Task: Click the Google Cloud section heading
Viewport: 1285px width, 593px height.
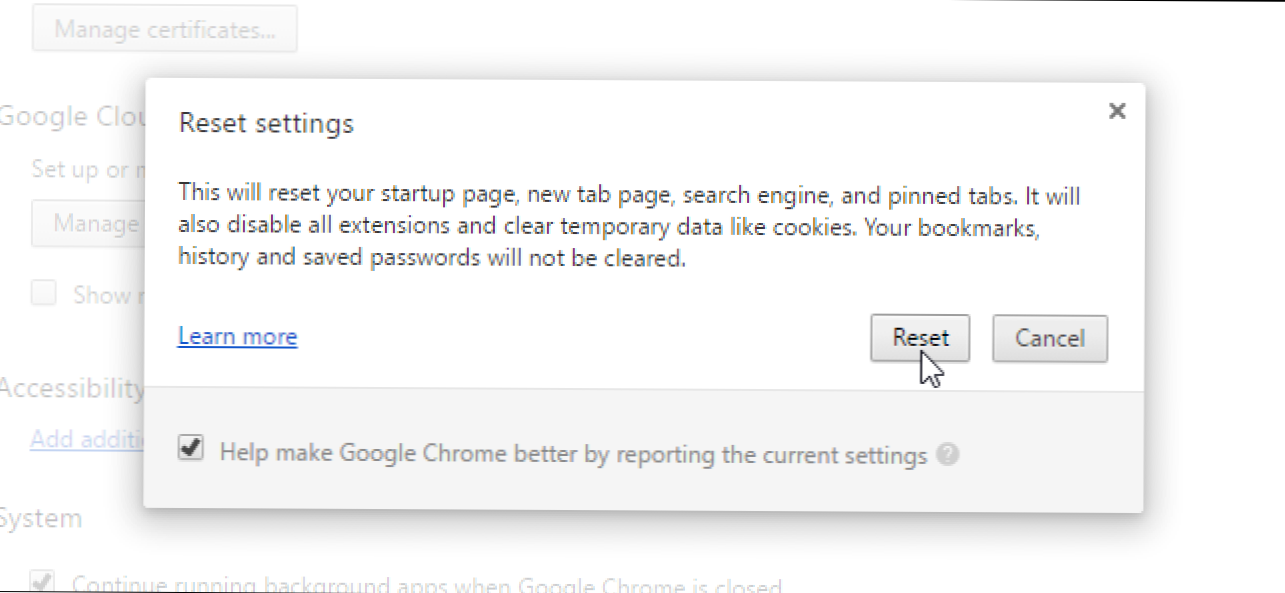Action: tap(72, 117)
